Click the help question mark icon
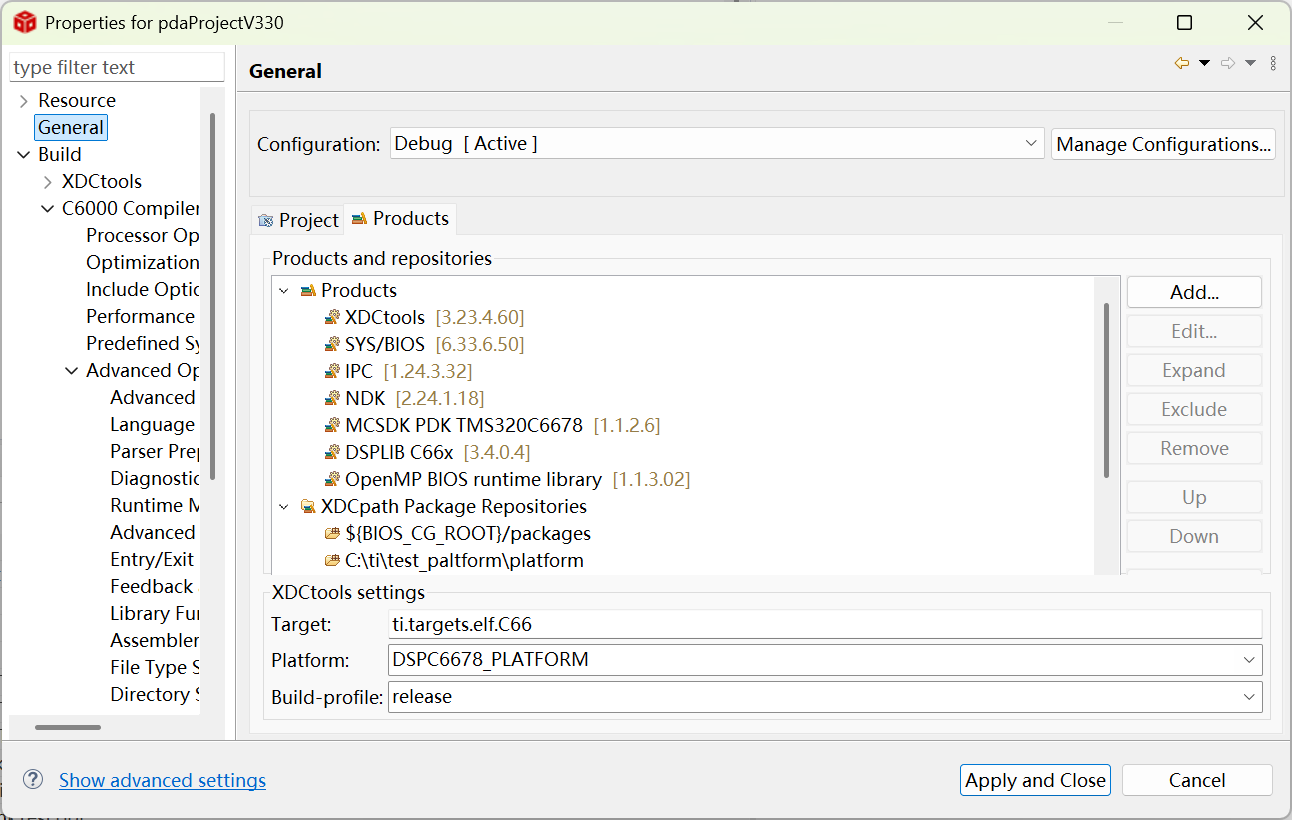Viewport: 1292px width, 820px height. click(33, 780)
